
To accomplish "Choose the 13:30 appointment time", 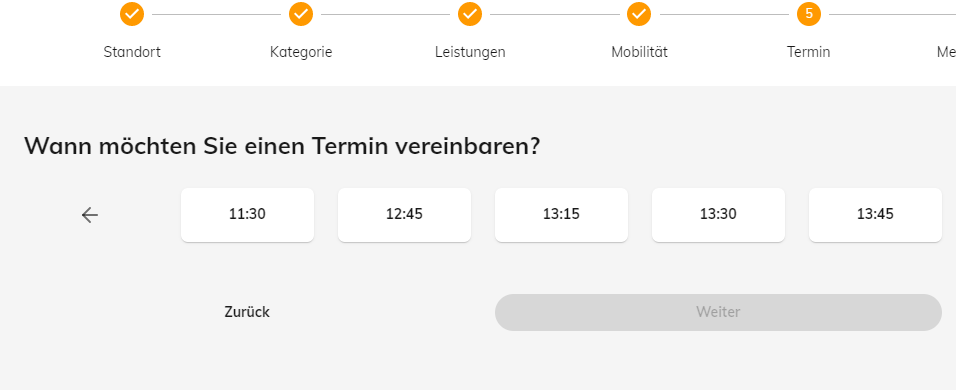I will (x=718, y=214).
